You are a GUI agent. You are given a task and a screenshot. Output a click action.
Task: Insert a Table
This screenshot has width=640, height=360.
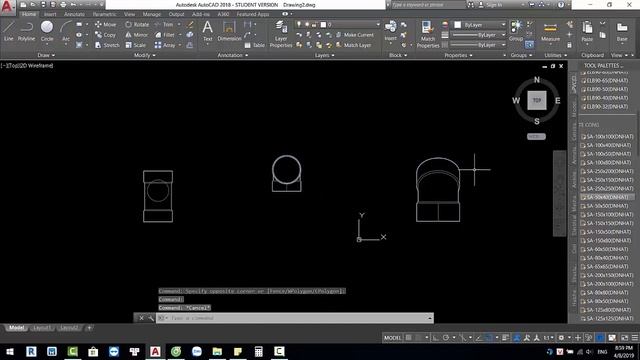click(254, 45)
